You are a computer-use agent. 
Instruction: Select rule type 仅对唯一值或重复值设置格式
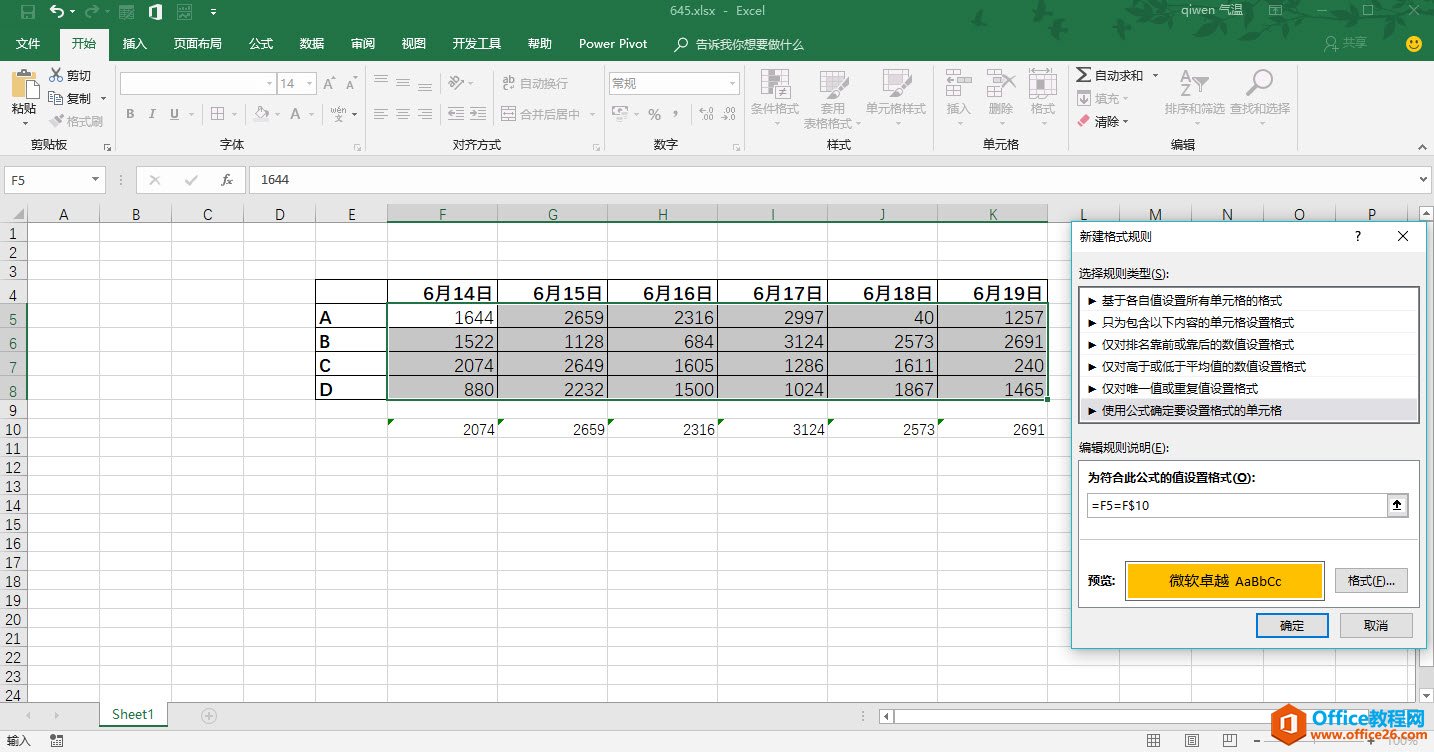(x=1249, y=388)
